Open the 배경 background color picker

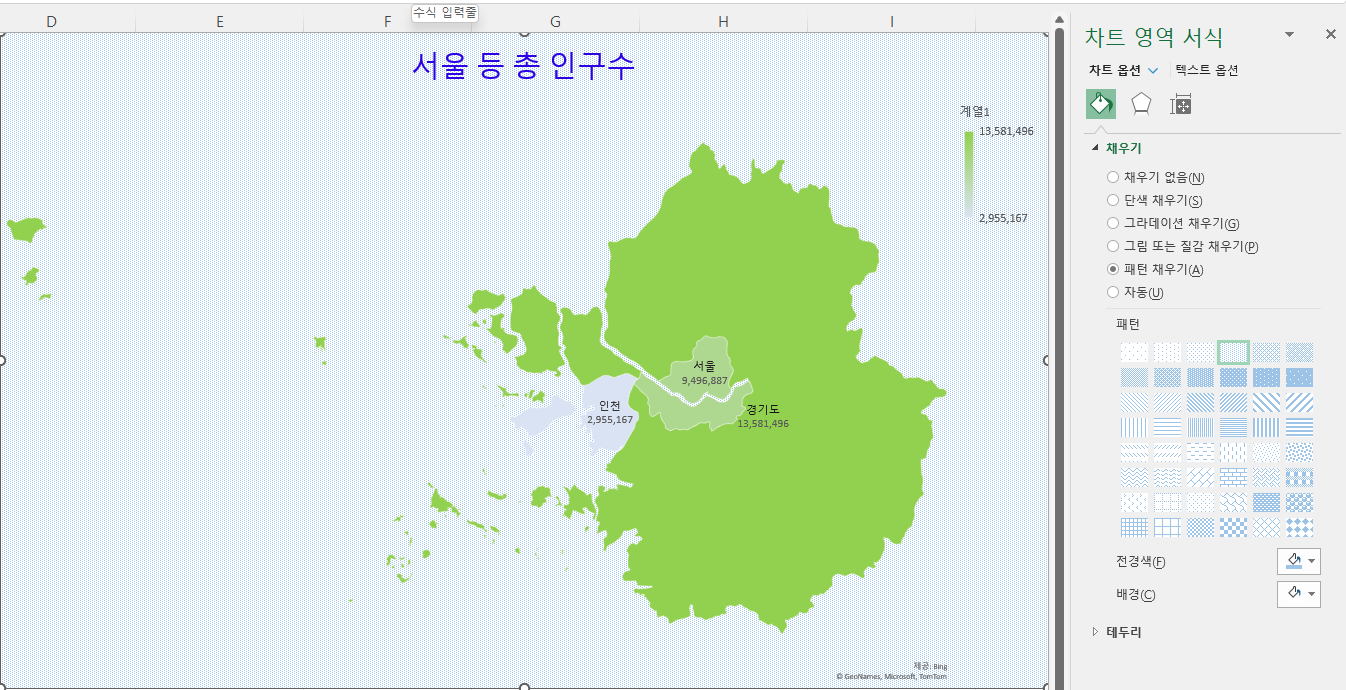tap(1299, 594)
